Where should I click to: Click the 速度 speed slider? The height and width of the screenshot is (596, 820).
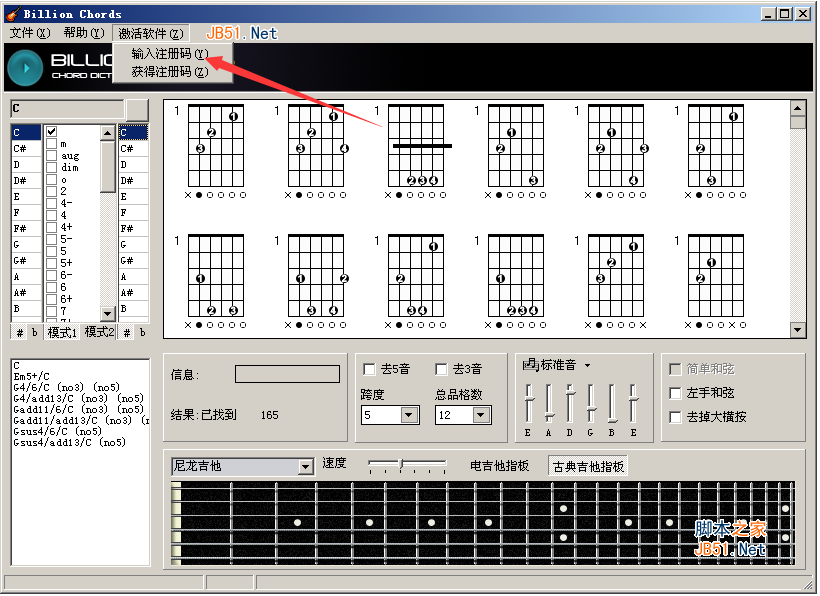[x=407, y=465]
